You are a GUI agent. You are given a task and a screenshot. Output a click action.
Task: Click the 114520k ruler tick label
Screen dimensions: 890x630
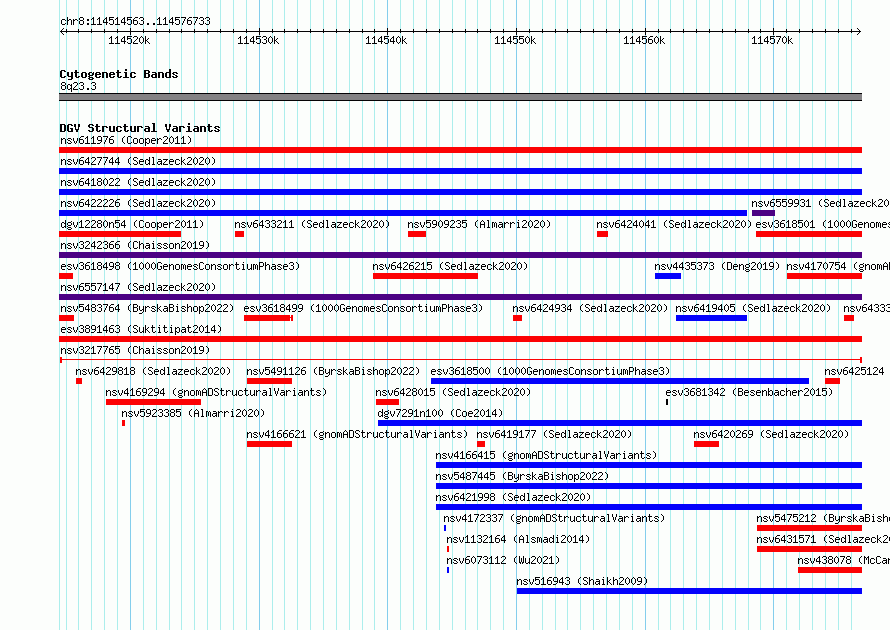pyautogui.click(x=129, y=40)
